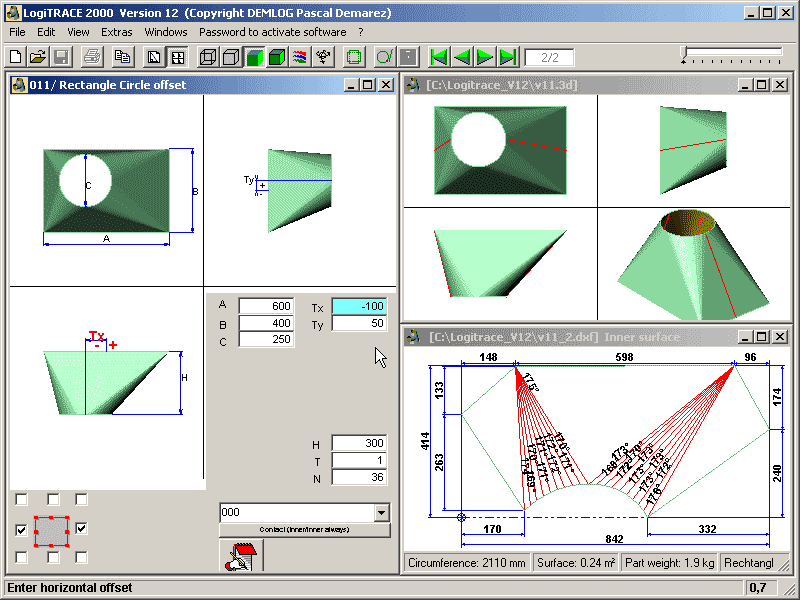Go to the next page arrow
The width and height of the screenshot is (800, 600).
coord(485,57)
